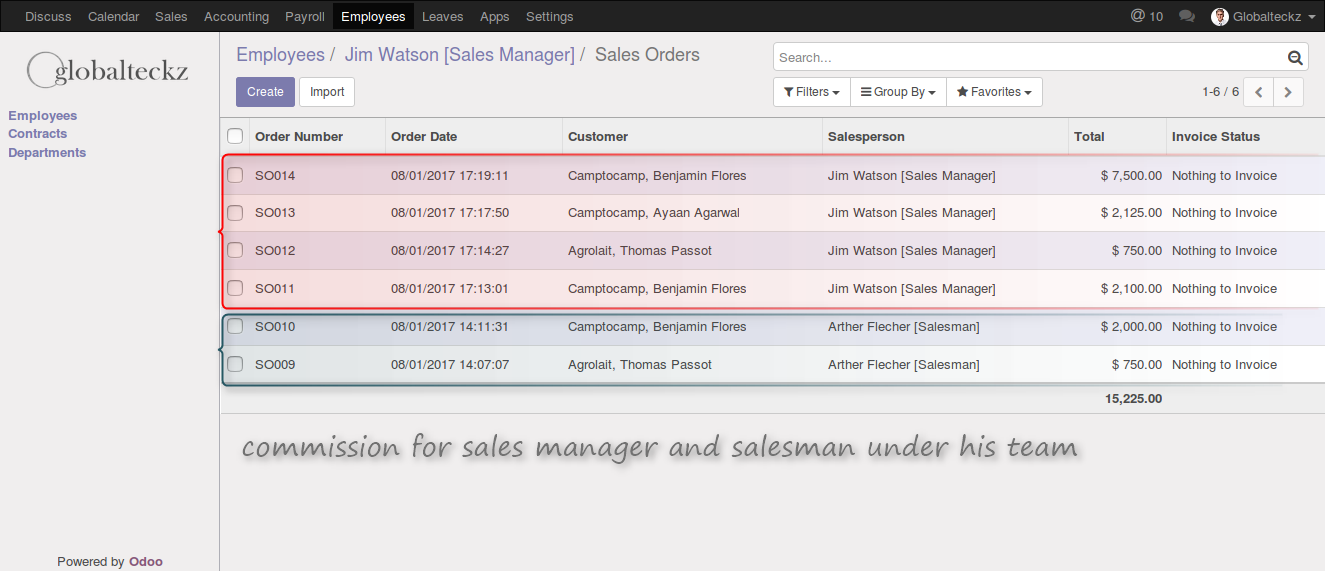This screenshot has height=571, width=1325.
Task: Open the conversations chat bubble icon
Action: coord(1187,16)
